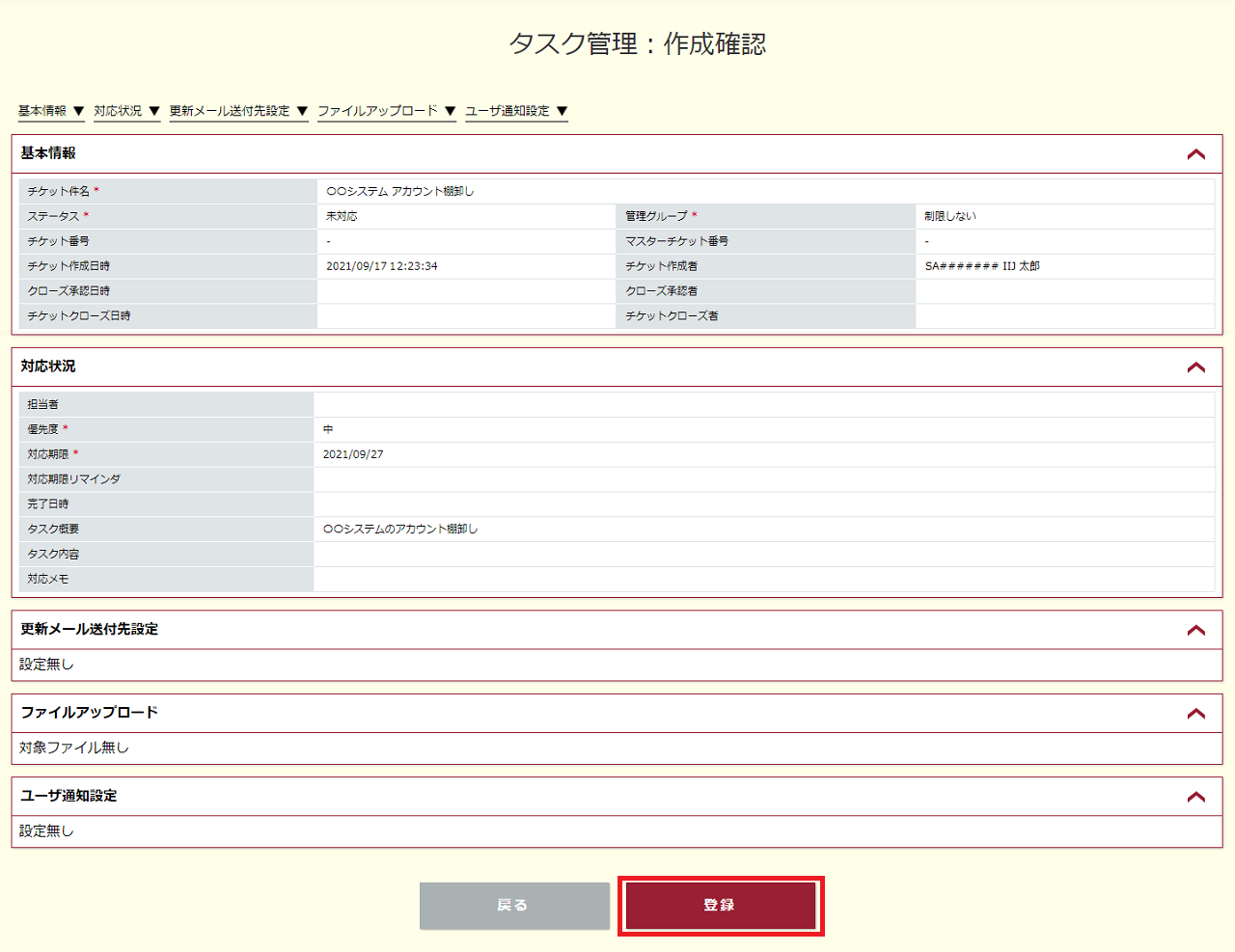Click the チケット作成日時 label
This screenshot has height=952, width=1235.
click(69, 266)
